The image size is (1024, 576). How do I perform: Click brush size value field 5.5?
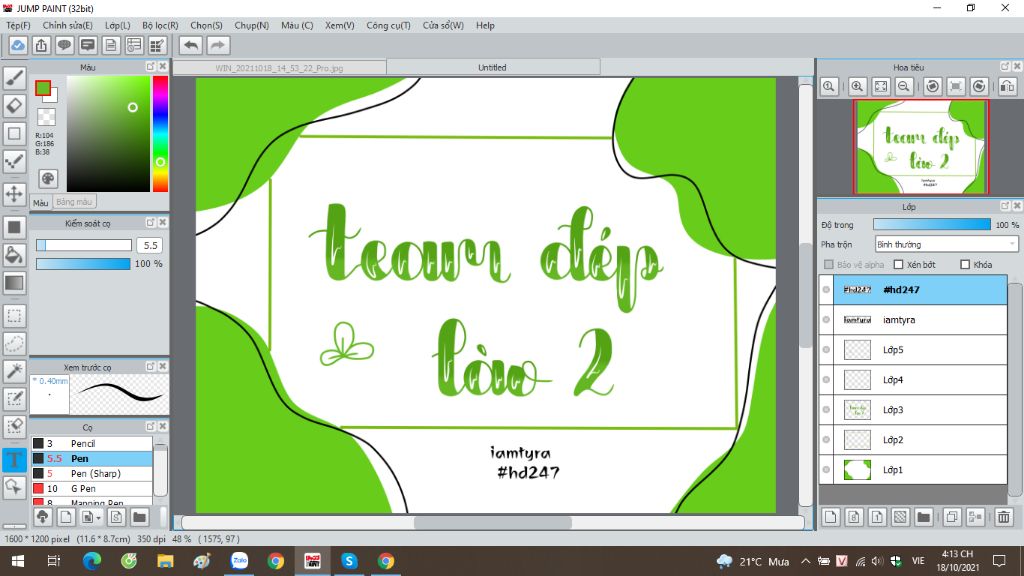150,245
